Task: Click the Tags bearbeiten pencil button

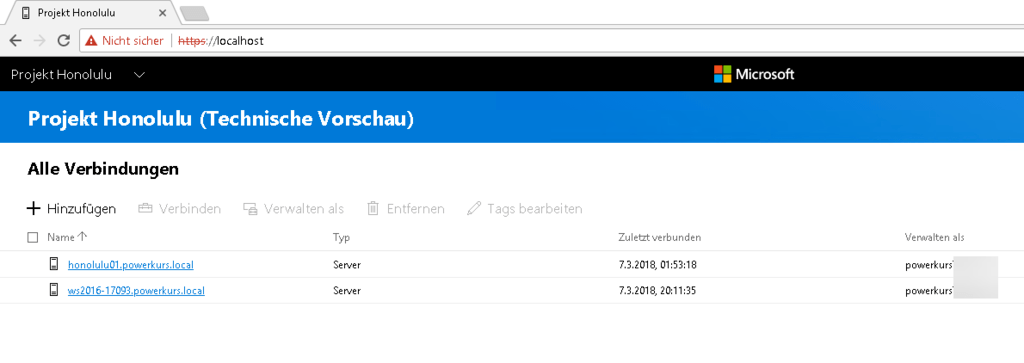Action: pyautogui.click(x=524, y=209)
